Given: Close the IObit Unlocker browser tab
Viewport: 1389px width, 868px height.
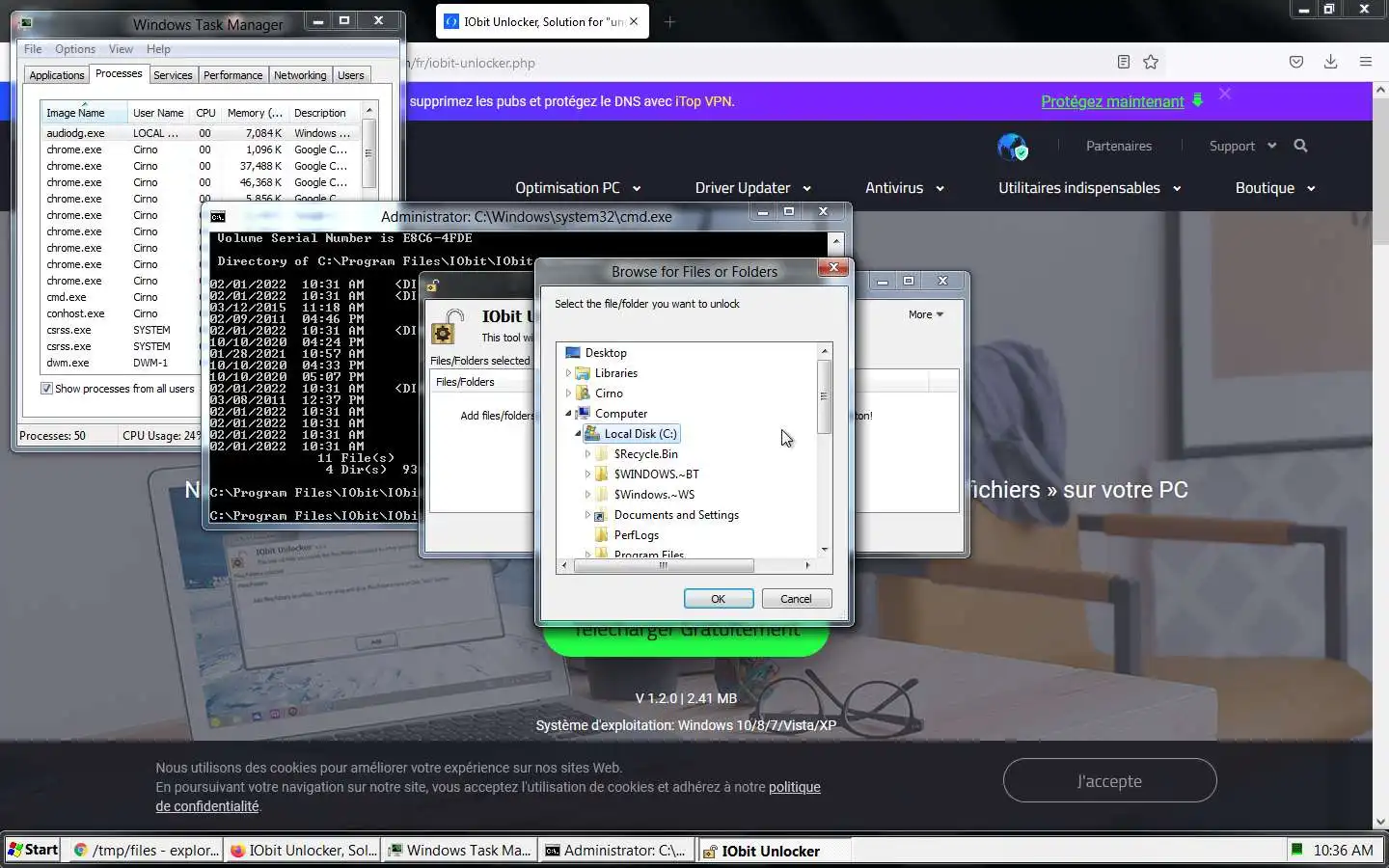Looking at the screenshot, I should point(634,21).
